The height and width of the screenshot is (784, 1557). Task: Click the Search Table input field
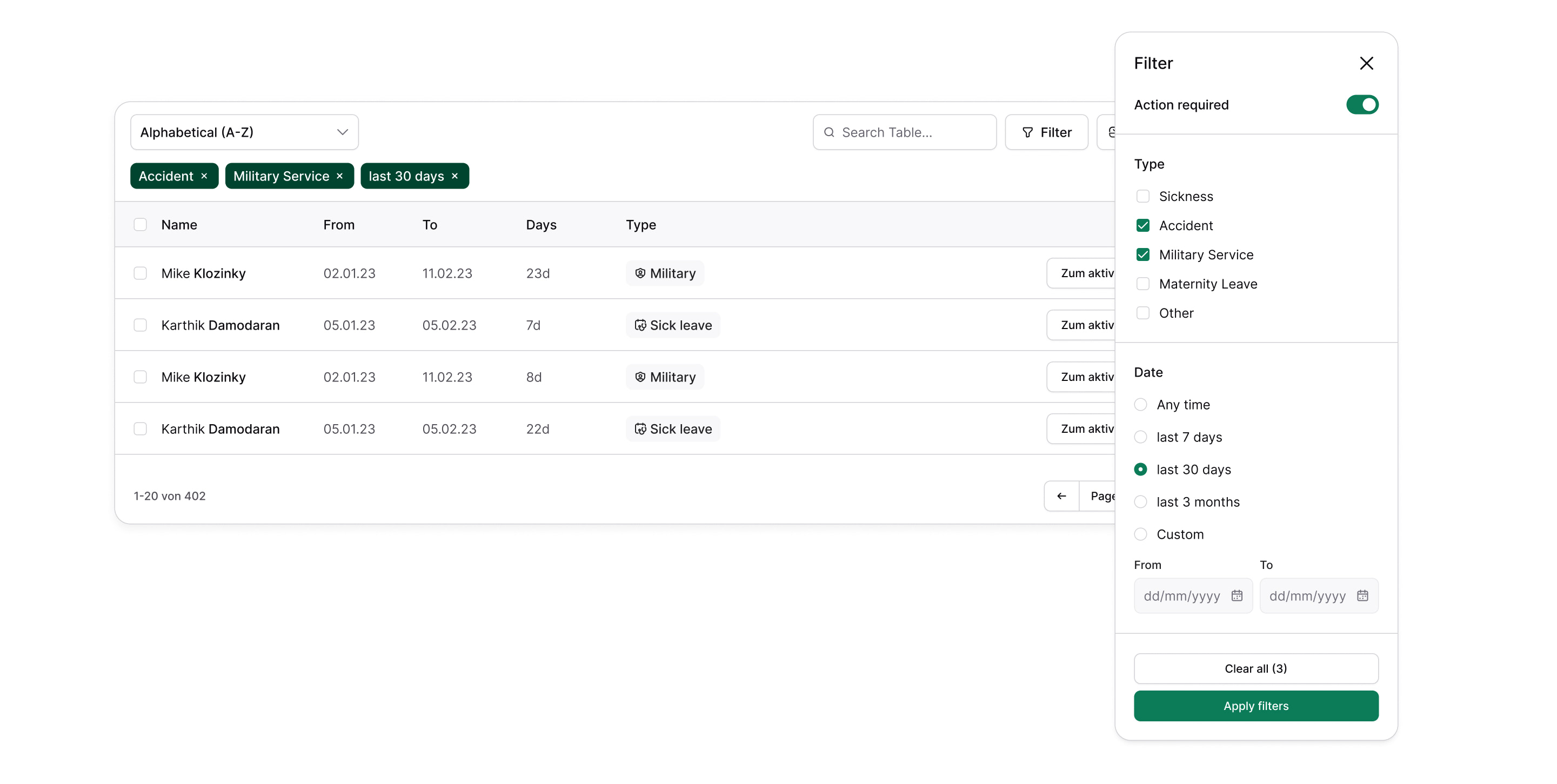[x=904, y=132]
